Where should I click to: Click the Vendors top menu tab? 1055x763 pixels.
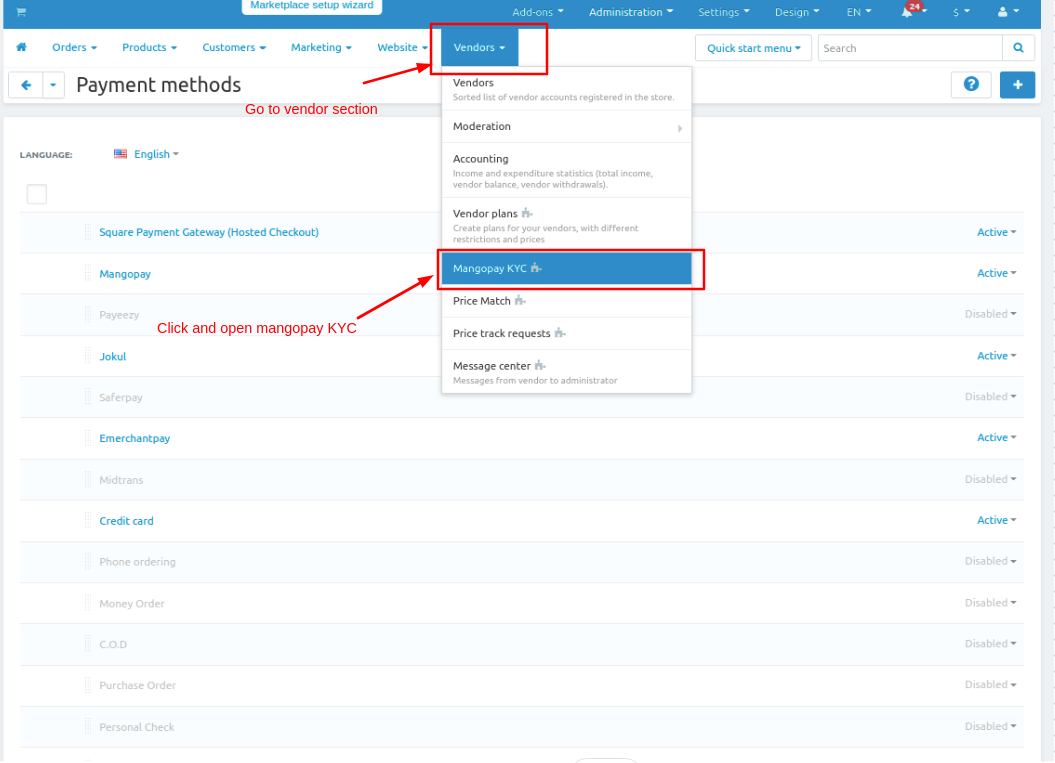click(x=479, y=47)
